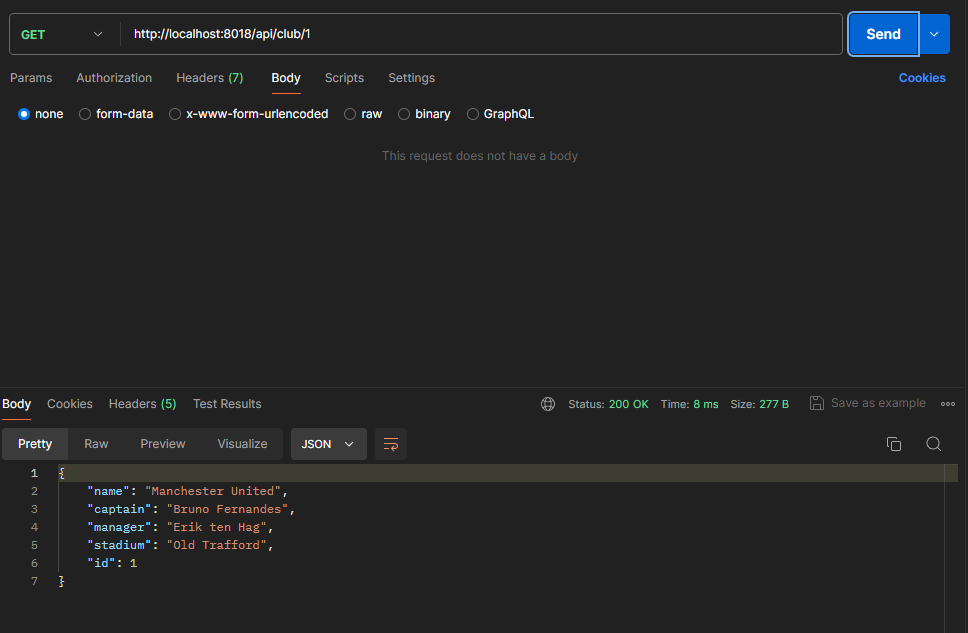Click line number 1 in the gutter
Image resolution: width=968 pixels, height=633 pixels.
tap(35, 473)
